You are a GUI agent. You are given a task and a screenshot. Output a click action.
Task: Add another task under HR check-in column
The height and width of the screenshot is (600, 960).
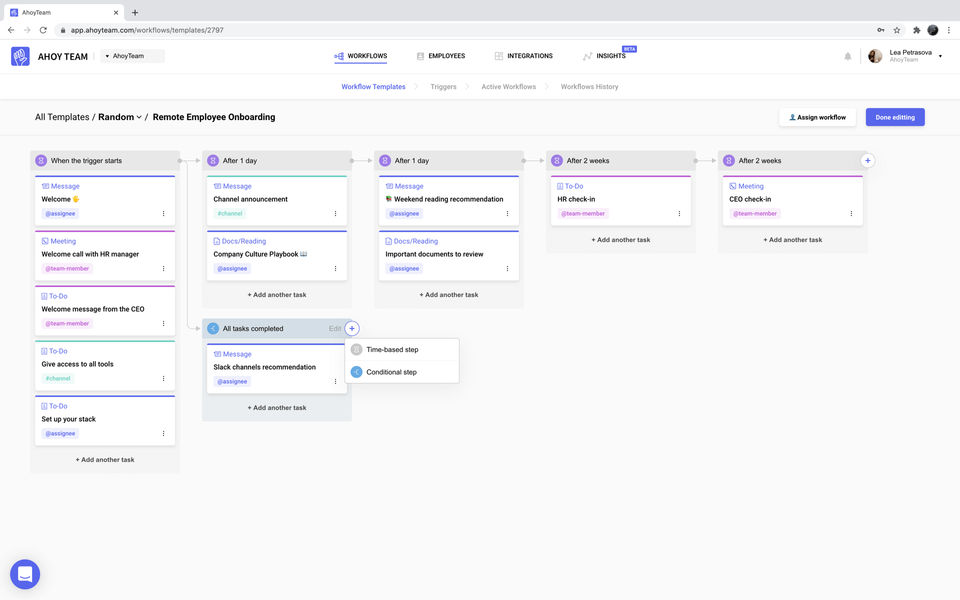pos(621,240)
